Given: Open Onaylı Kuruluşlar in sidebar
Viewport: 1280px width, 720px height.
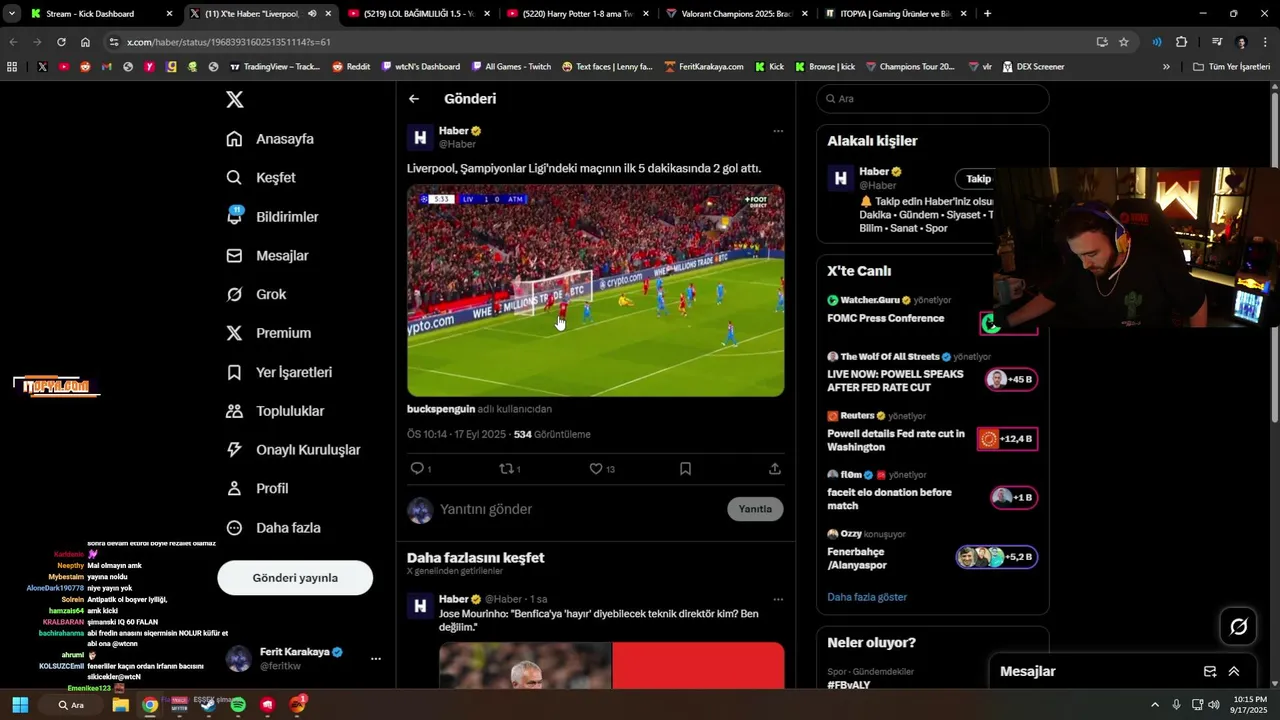Looking at the screenshot, I should (293, 450).
